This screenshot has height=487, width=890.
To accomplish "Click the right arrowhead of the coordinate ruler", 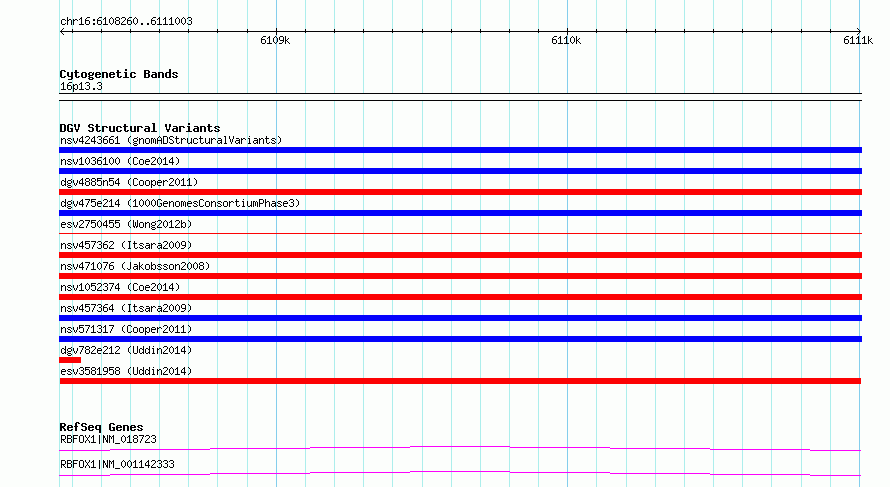I will 859,31.
